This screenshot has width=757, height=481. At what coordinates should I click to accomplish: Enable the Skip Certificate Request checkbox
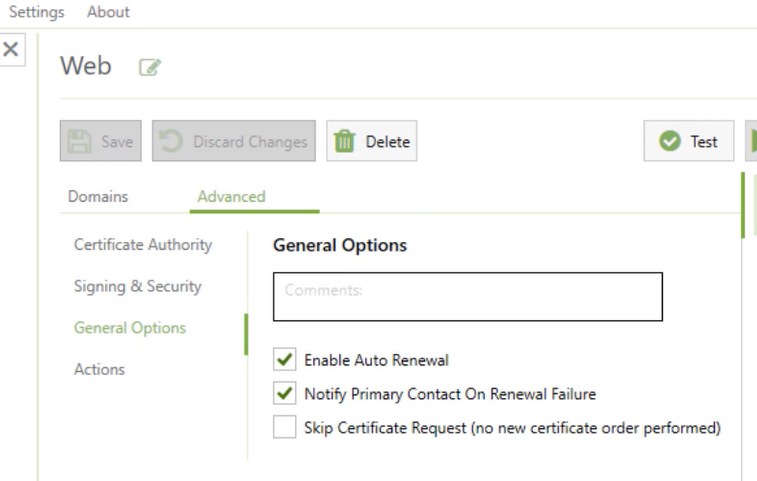(x=285, y=428)
